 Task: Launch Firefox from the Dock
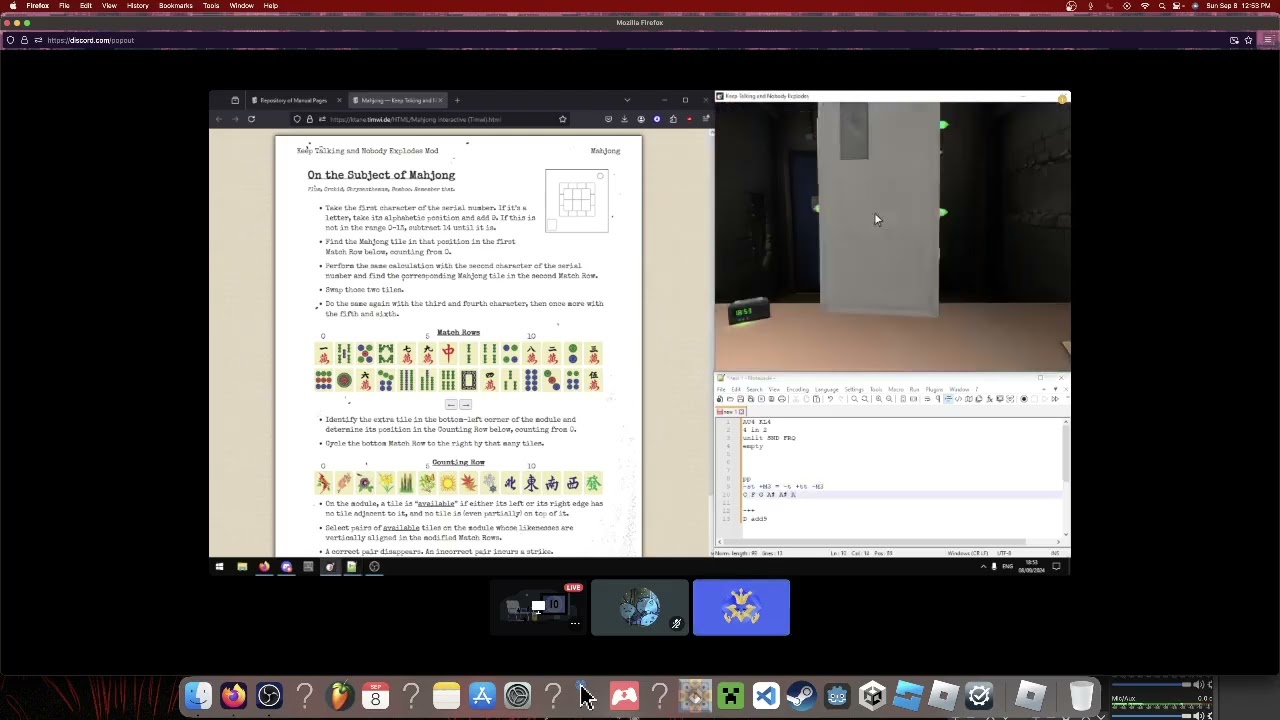pyautogui.click(x=233, y=695)
